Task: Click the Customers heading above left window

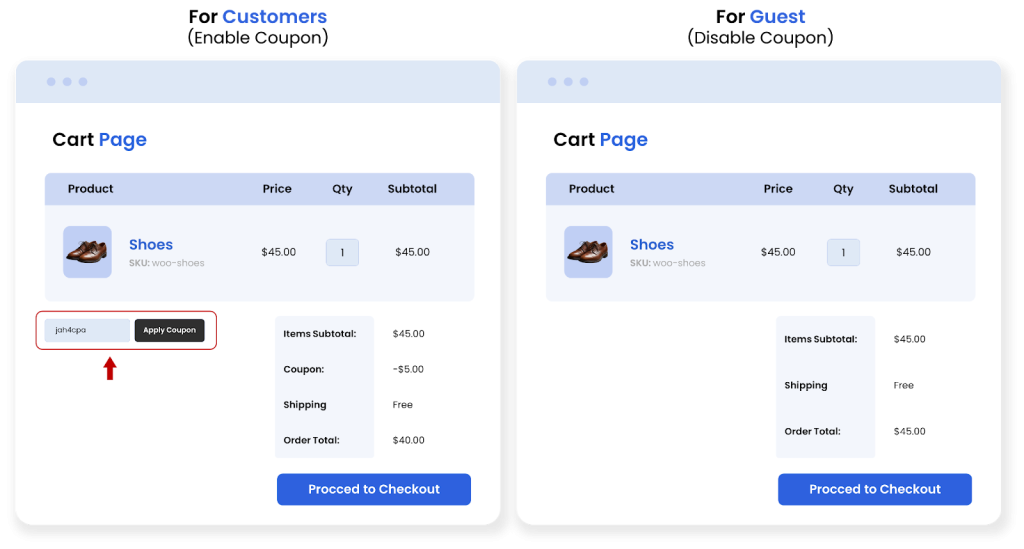Action: 275,17
